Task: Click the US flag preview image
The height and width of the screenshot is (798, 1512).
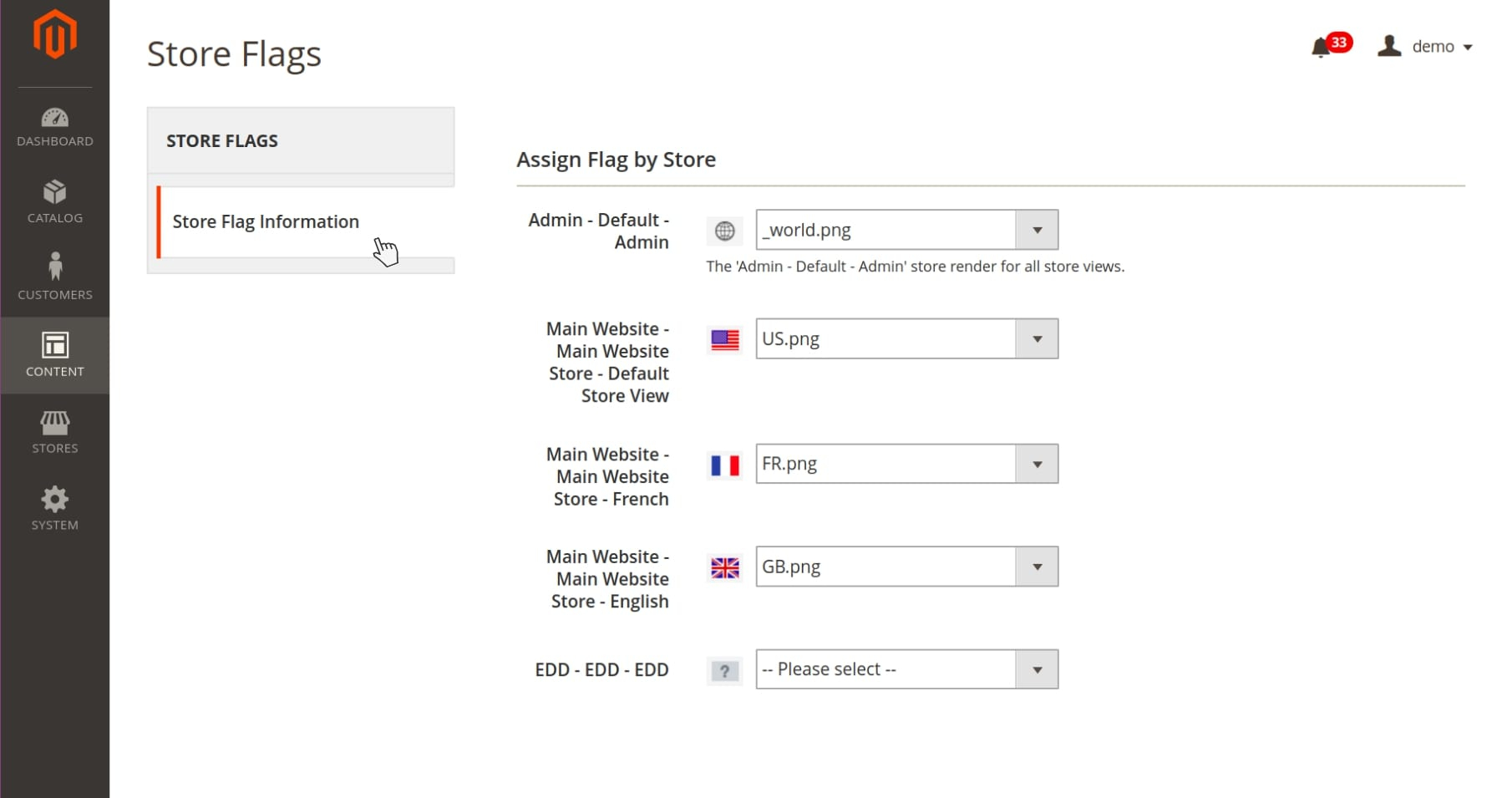Action: point(724,339)
